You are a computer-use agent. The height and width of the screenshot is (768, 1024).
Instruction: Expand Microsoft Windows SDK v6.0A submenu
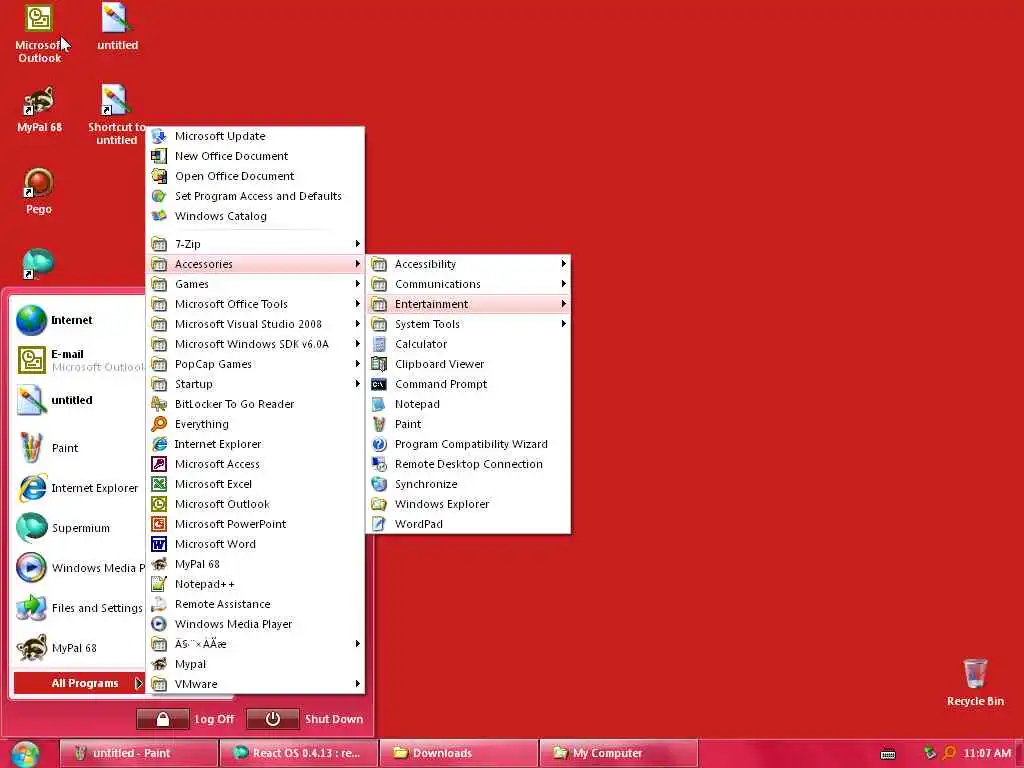(x=255, y=344)
